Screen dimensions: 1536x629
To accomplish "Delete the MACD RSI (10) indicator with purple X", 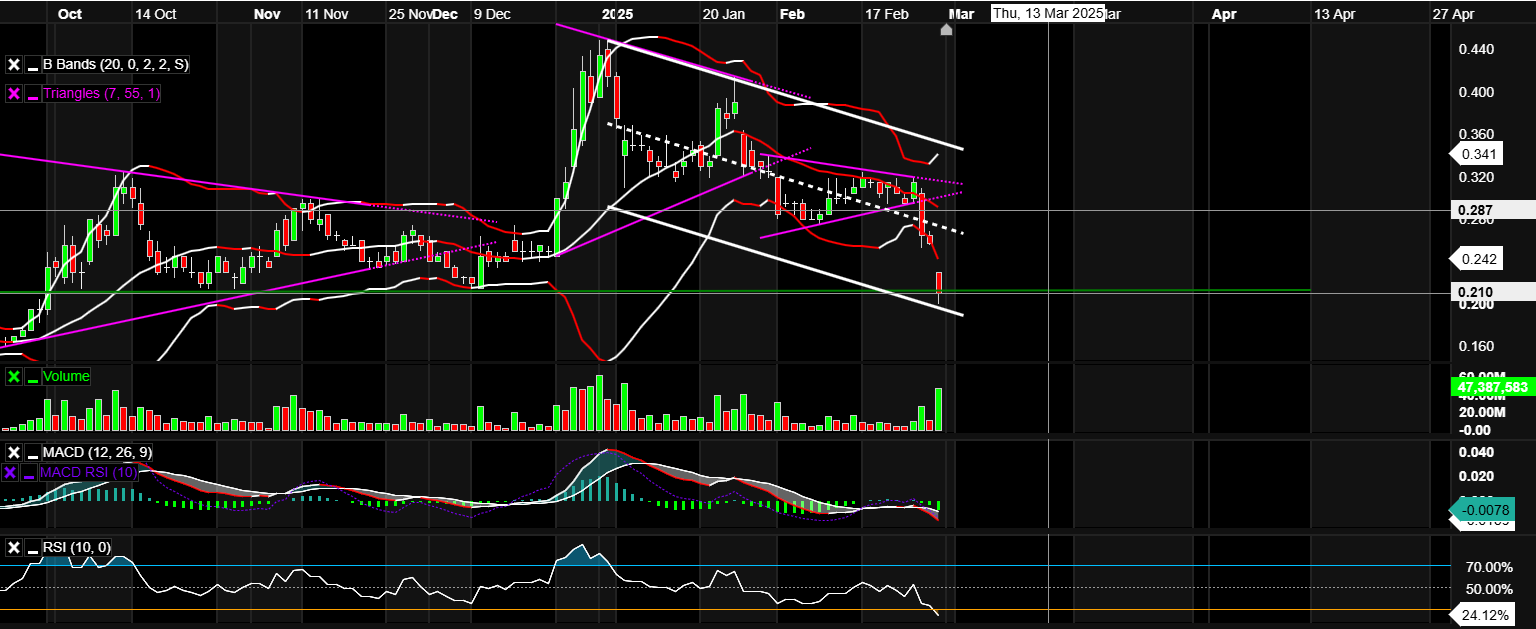I will pos(11,472).
